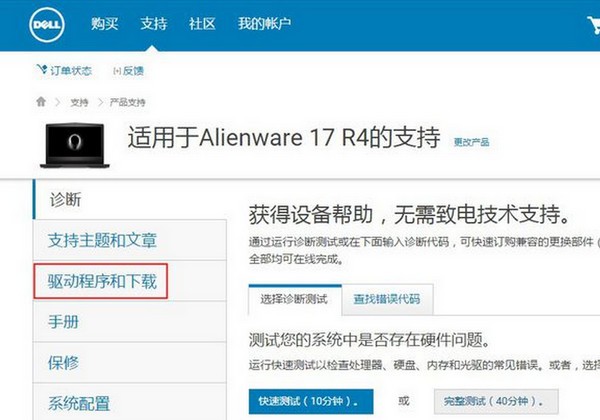The height and width of the screenshot is (420, 600).
Task: Open the 购买 navigation menu
Action: point(104,24)
